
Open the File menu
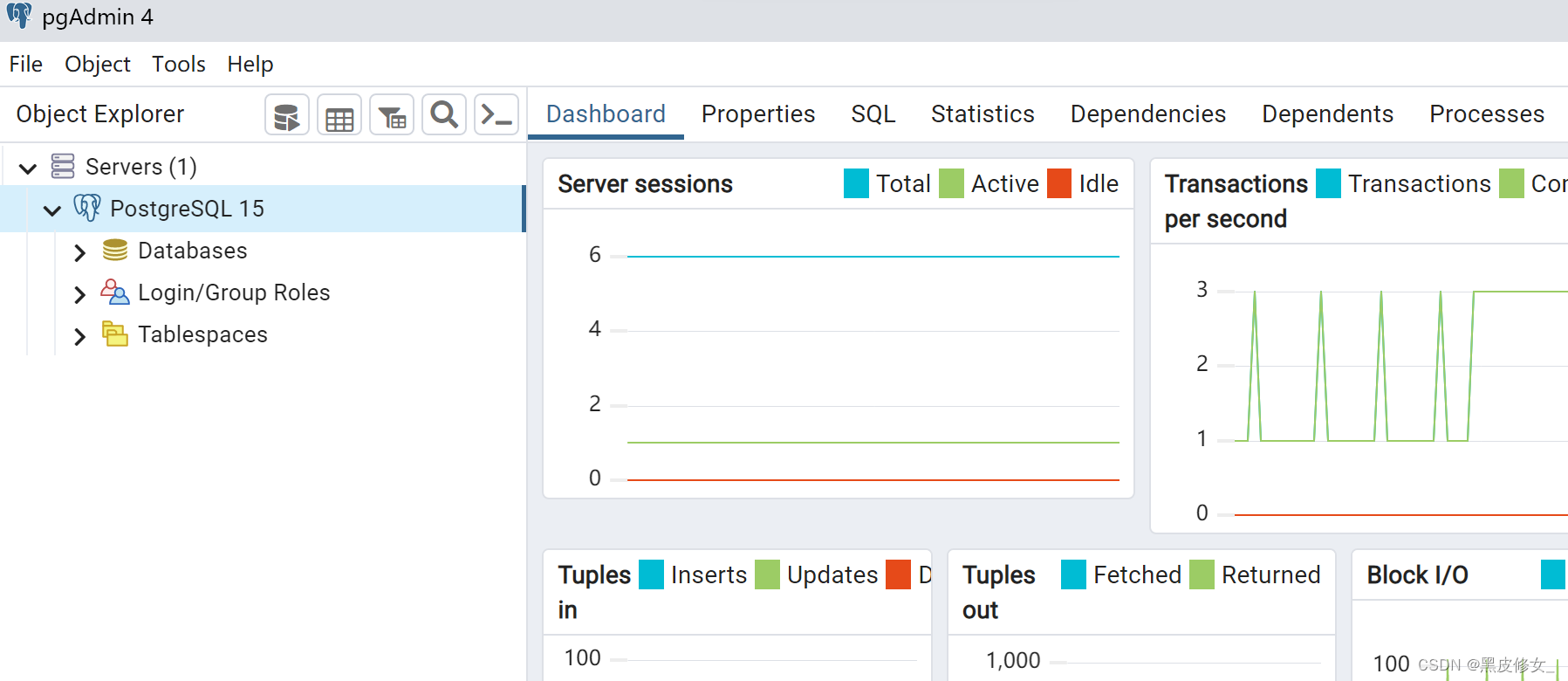pos(26,64)
